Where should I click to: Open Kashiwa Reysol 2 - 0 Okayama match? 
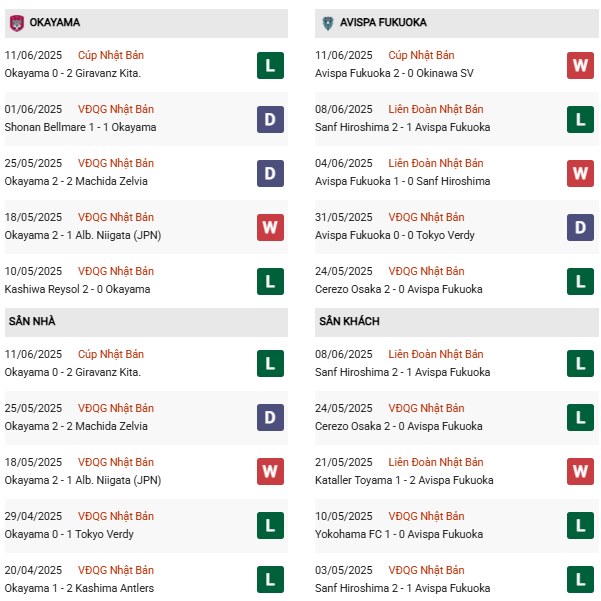(x=77, y=289)
